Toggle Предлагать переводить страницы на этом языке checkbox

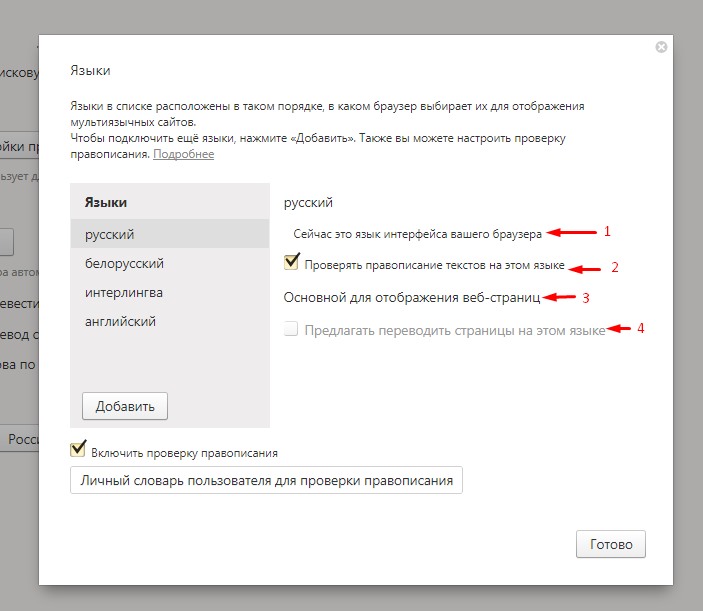click(x=291, y=329)
